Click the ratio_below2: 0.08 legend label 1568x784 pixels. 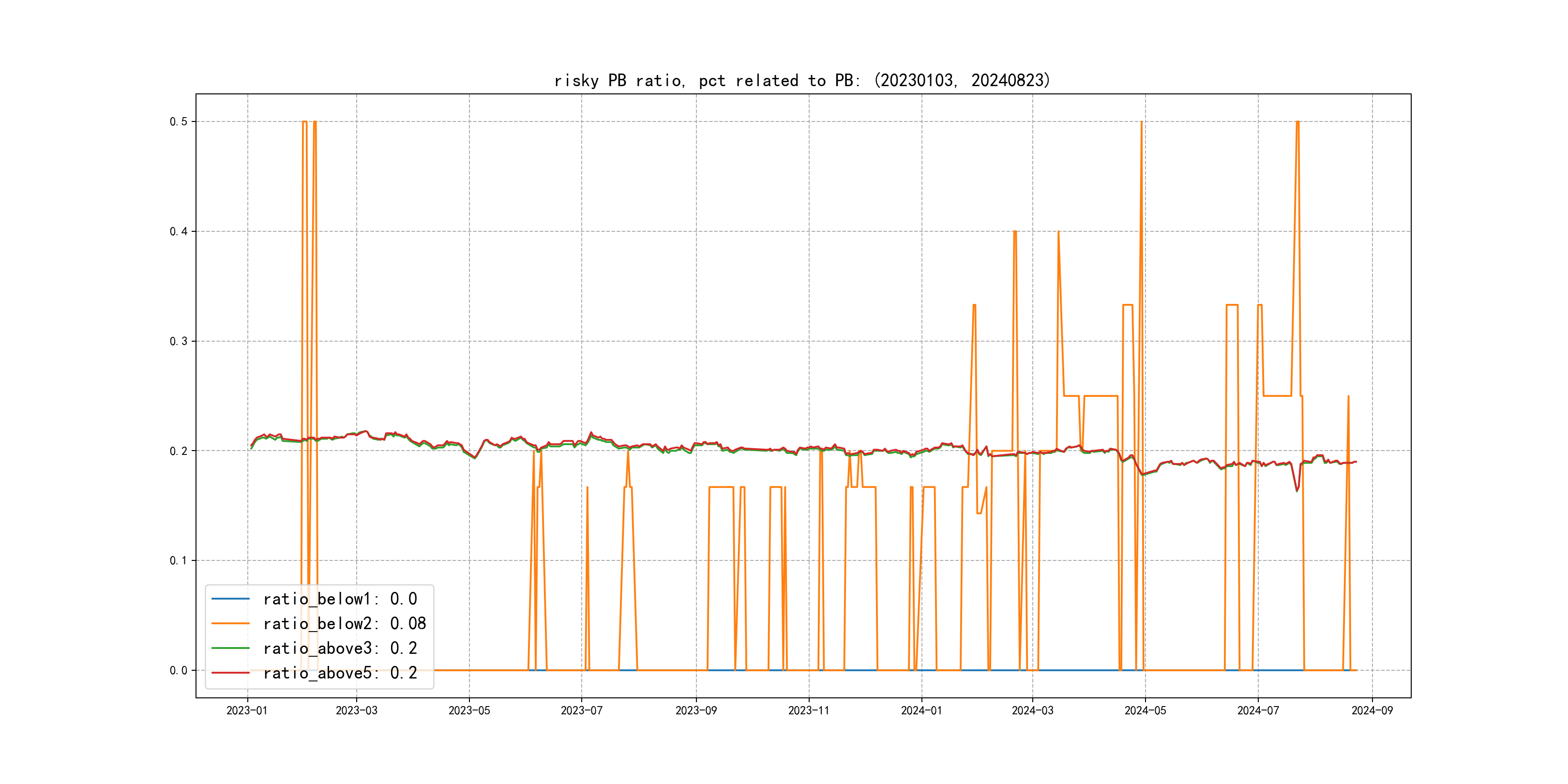pos(344,624)
